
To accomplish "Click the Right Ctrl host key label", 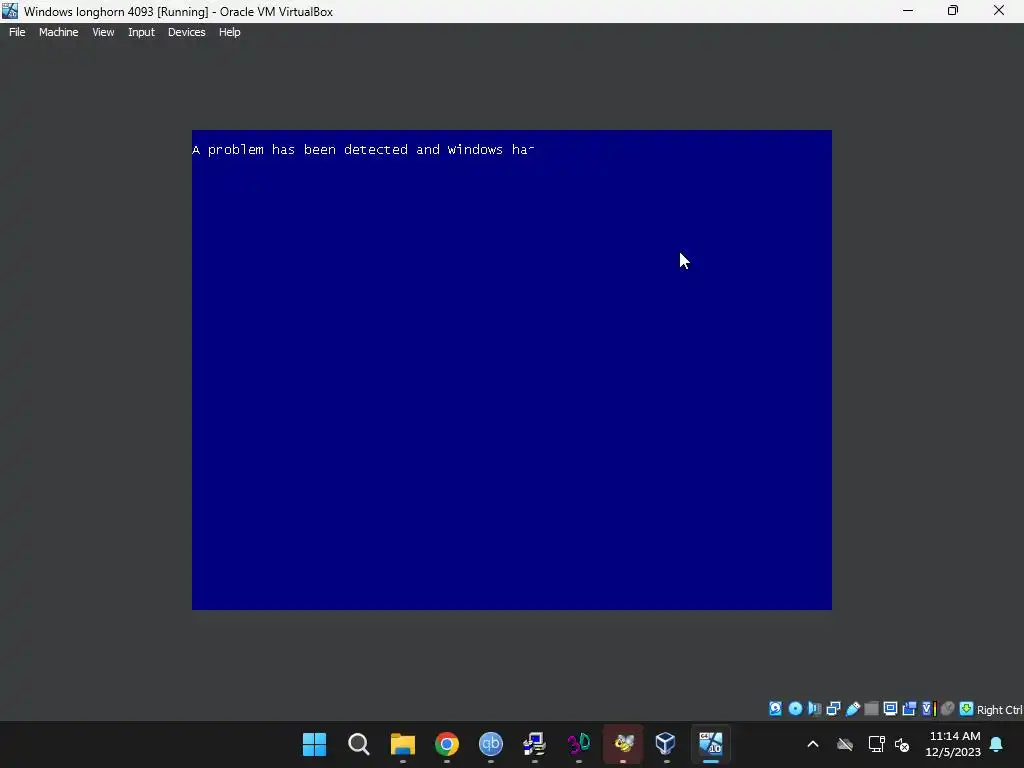I will tap(999, 710).
